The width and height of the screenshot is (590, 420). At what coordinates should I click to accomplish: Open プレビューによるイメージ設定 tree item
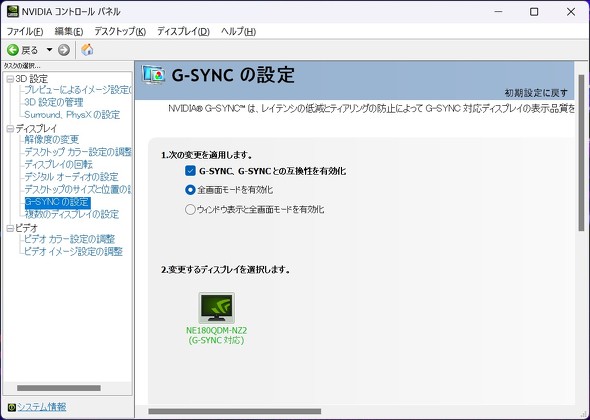pos(78,90)
